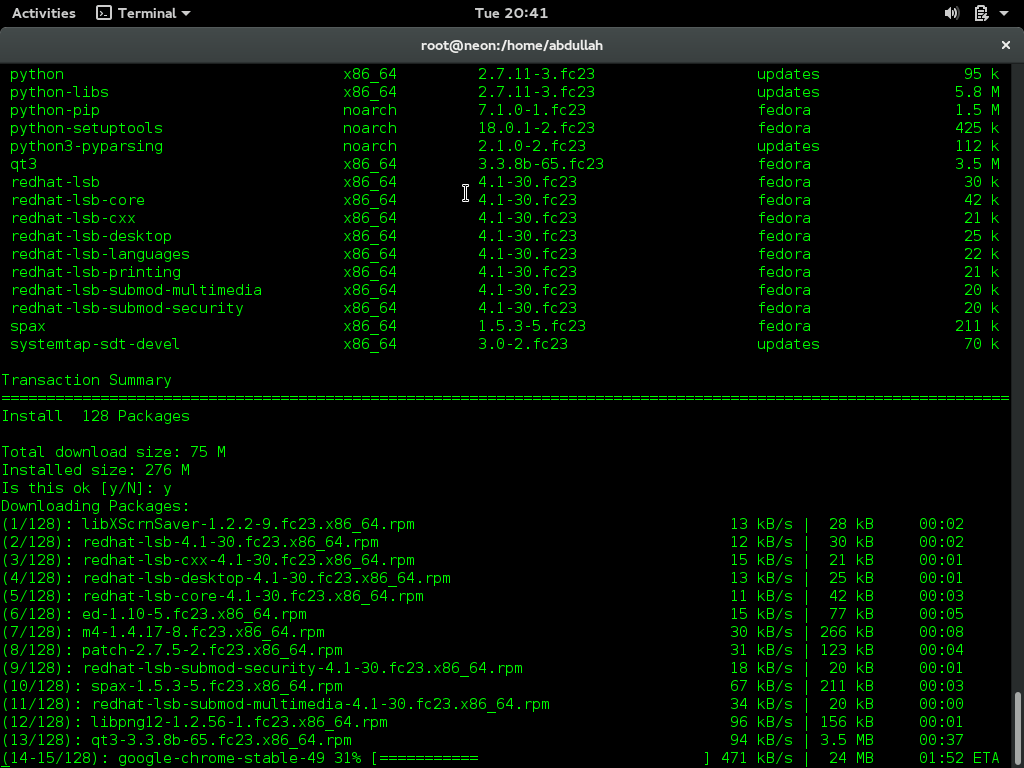Click the python-pip package name
Image resolution: width=1024 pixels, height=768 pixels.
(x=55, y=110)
